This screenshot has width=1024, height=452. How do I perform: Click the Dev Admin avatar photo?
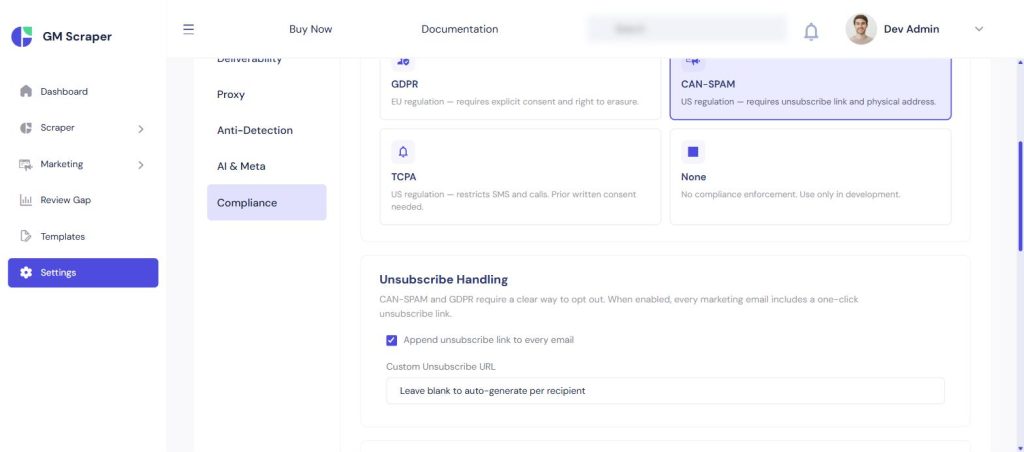coord(861,29)
